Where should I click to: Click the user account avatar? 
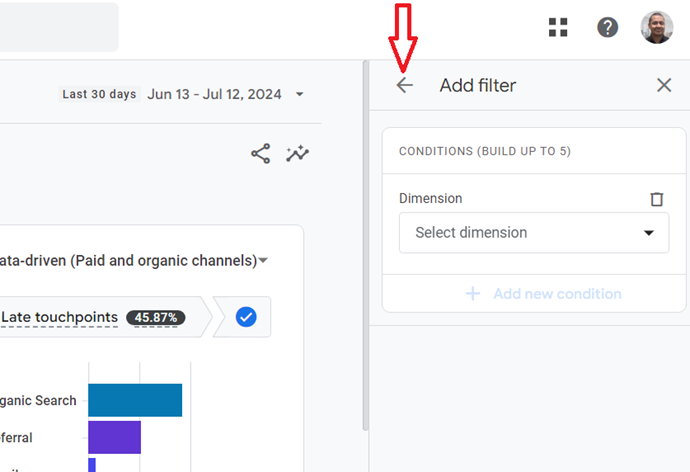tap(657, 27)
